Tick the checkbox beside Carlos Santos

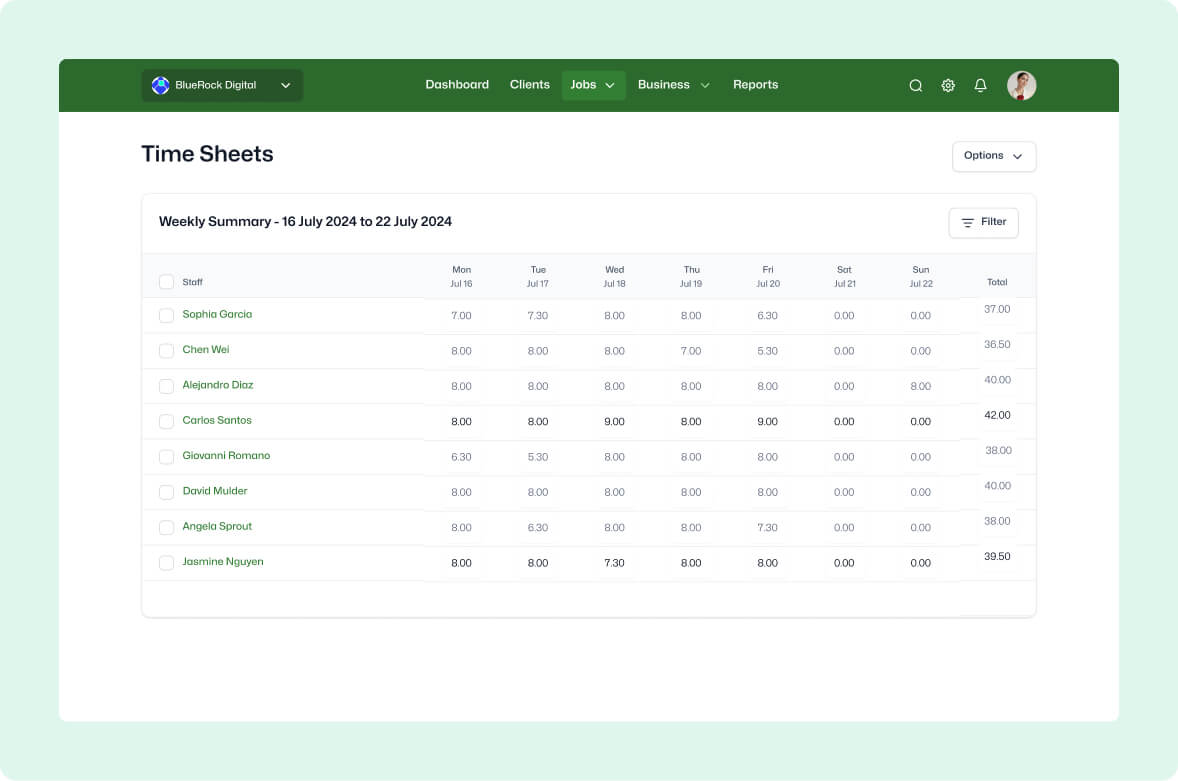tap(166, 421)
